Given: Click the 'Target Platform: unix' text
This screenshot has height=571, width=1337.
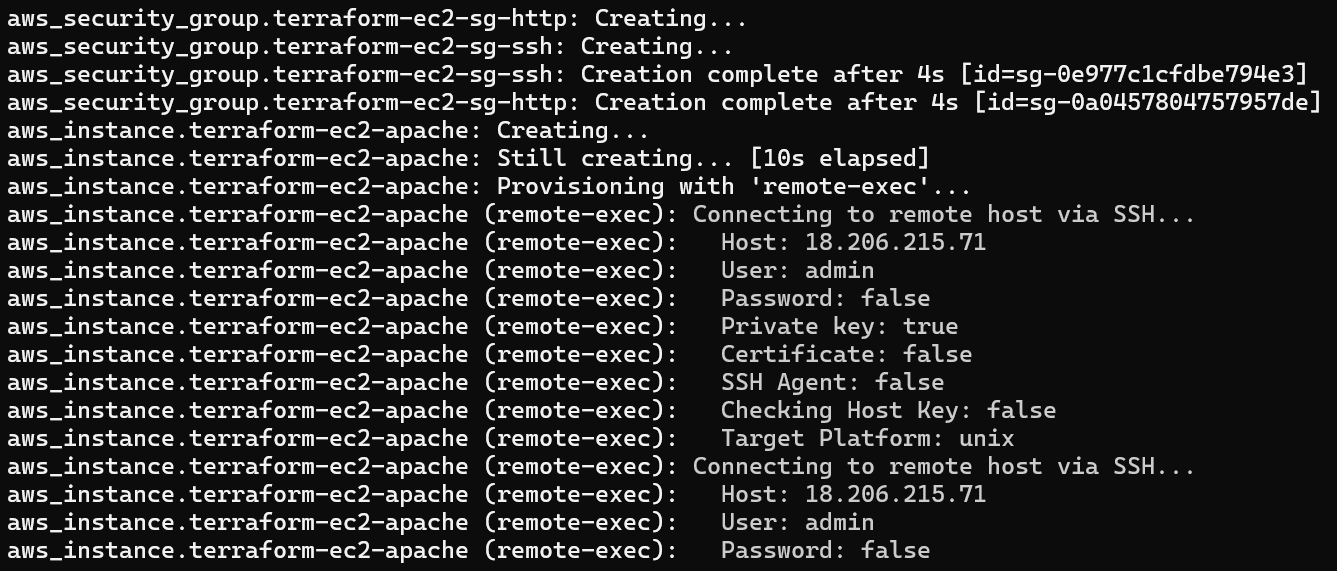Looking at the screenshot, I should pyautogui.click(x=867, y=439).
